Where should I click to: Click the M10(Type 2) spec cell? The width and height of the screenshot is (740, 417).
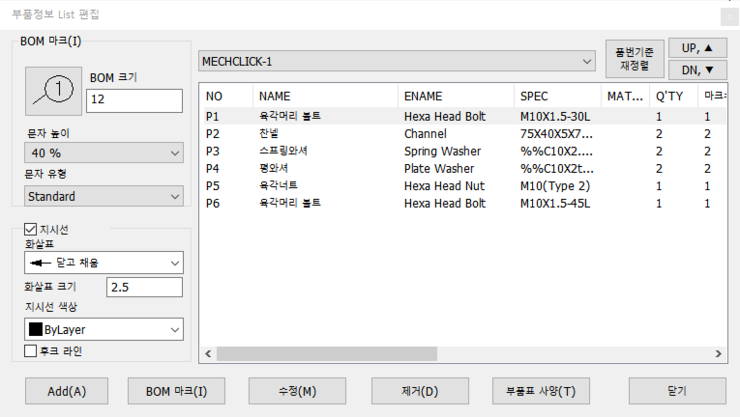(555, 186)
